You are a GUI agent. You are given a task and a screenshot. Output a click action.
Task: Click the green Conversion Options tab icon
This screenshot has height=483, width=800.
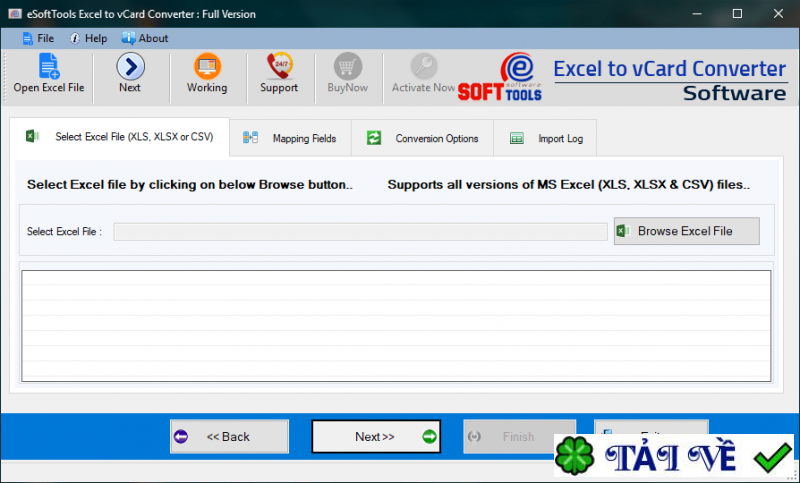[374, 138]
